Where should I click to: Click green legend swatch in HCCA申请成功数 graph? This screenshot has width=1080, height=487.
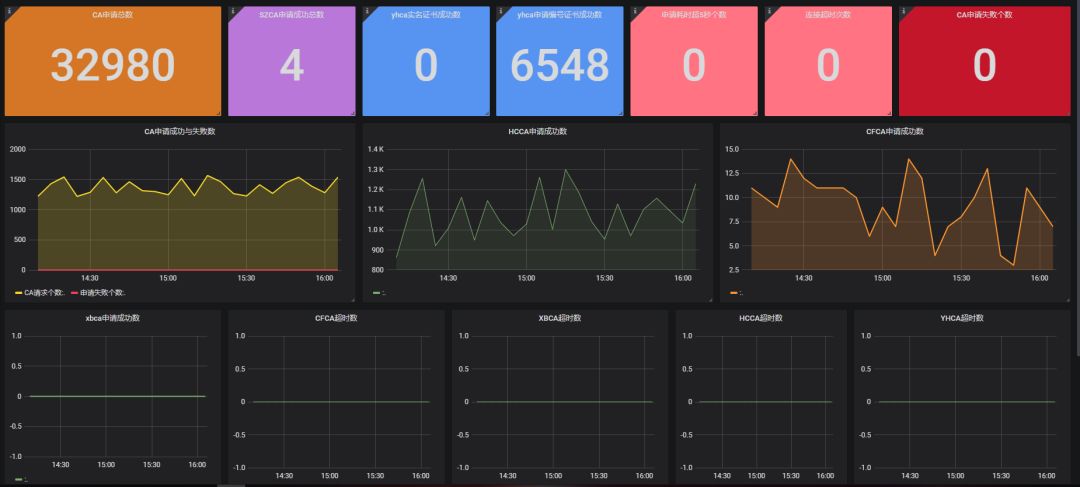click(376, 293)
